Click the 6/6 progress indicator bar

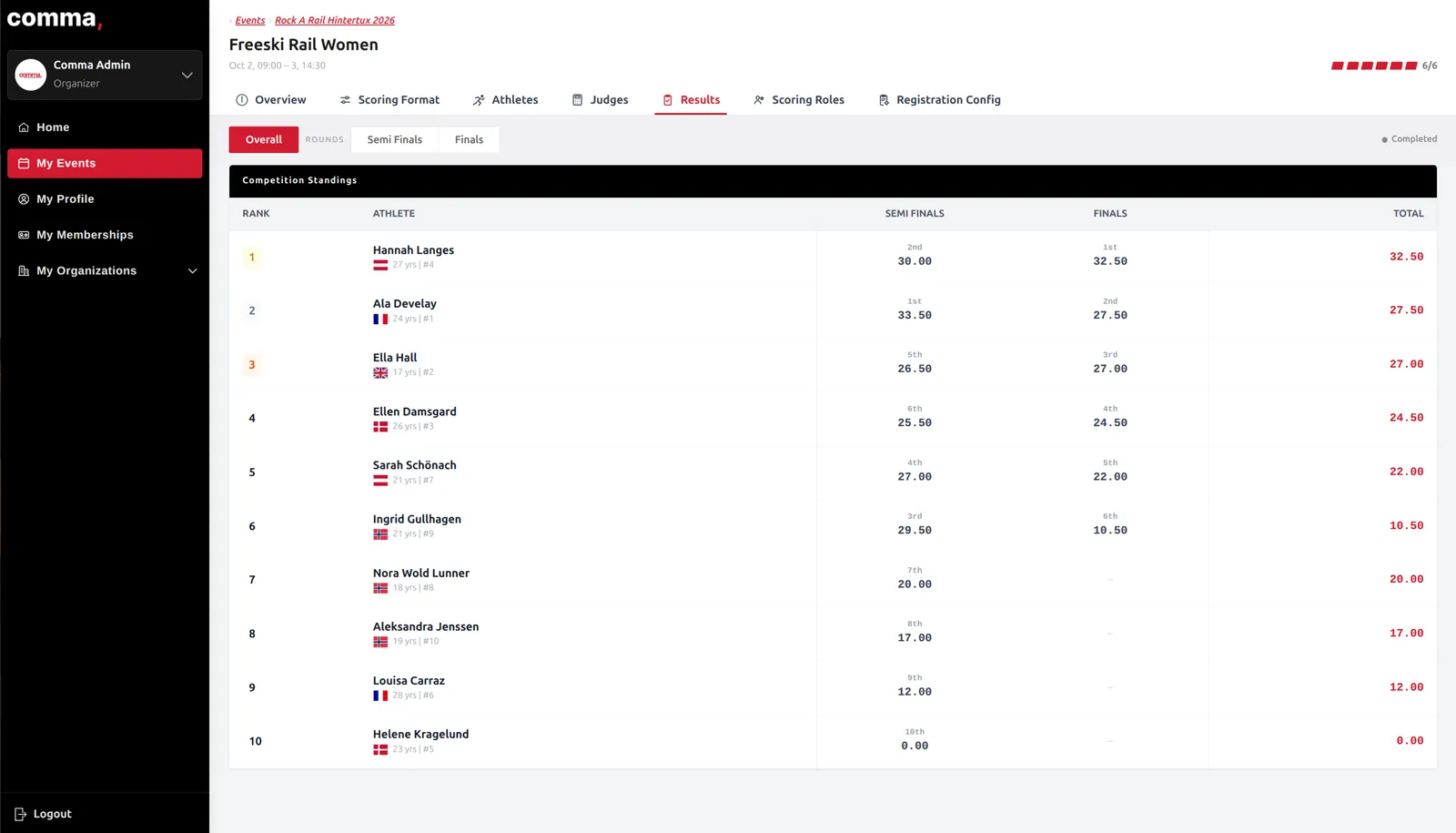click(x=1374, y=66)
